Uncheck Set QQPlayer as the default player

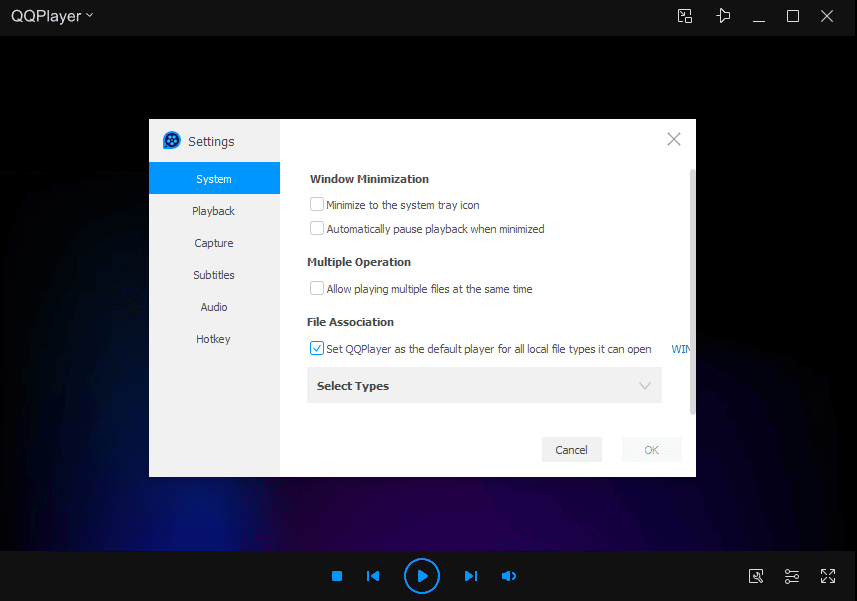click(x=316, y=348)
